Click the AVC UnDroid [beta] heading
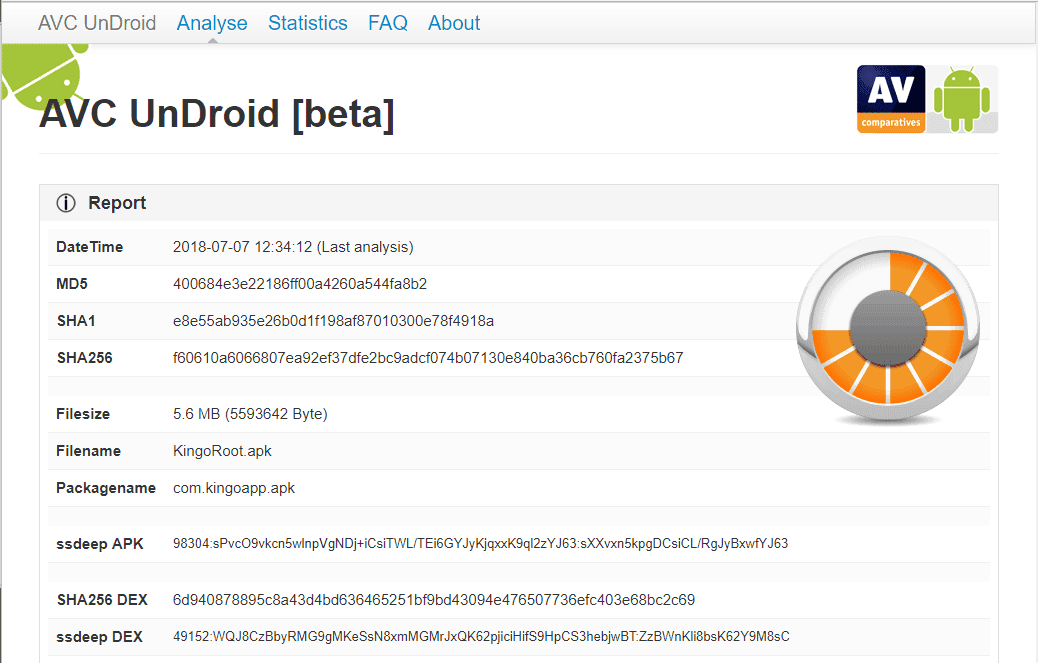 217,114
